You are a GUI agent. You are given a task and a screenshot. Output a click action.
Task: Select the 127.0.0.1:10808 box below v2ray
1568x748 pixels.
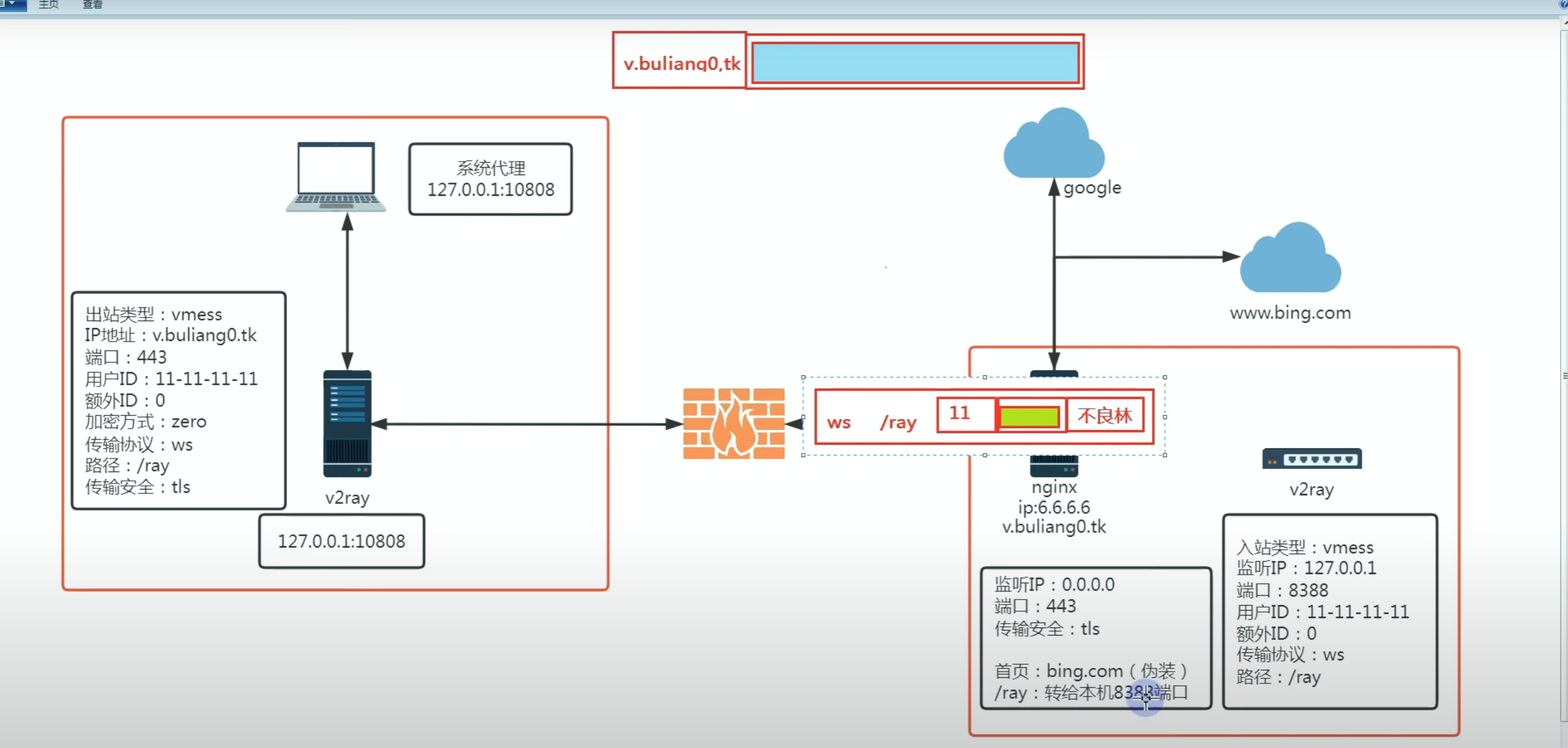point(342,541)
